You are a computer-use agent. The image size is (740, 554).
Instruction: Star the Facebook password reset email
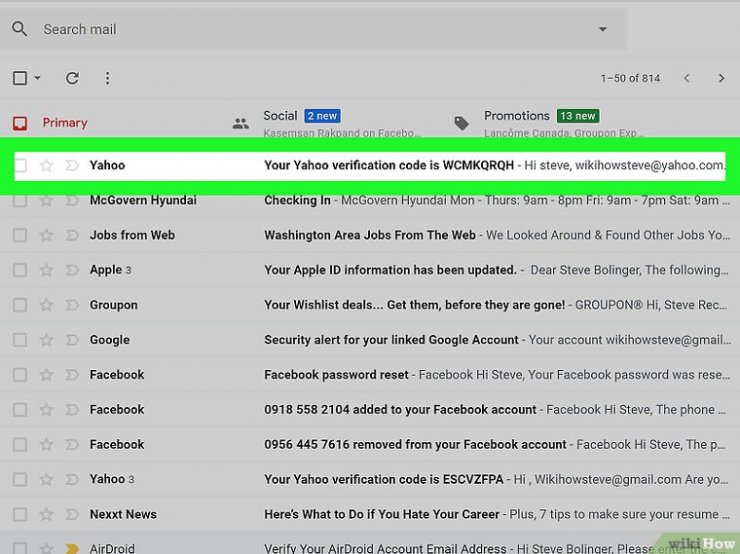tap(46, 375)
